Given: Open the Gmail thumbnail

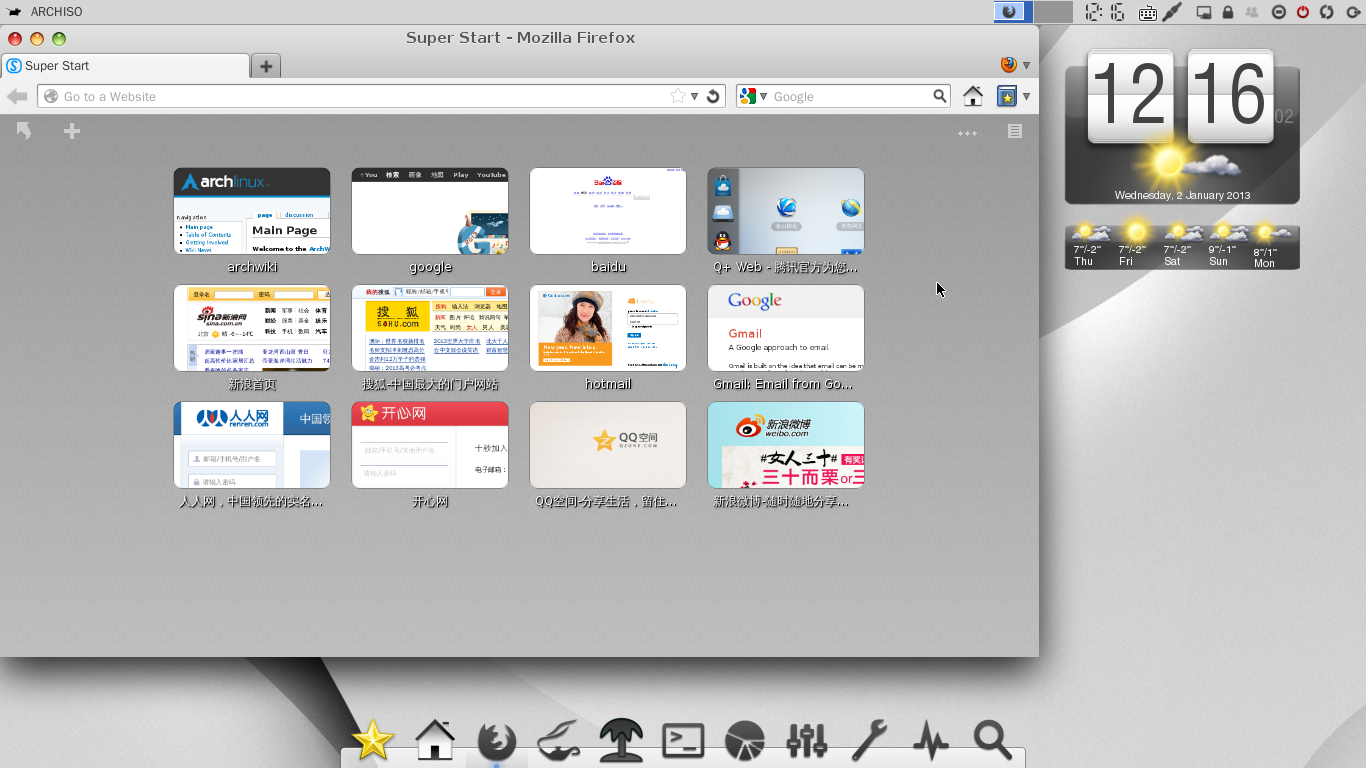Looking at the screenshot, I should [786, 328].
